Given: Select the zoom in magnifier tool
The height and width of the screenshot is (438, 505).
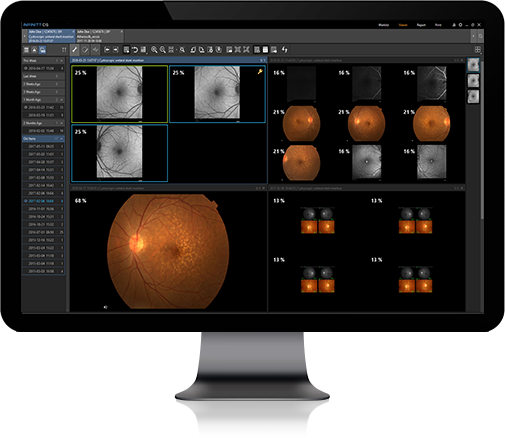Looking at the screenshot, I should pyautogui.click(x=154, y=50).
